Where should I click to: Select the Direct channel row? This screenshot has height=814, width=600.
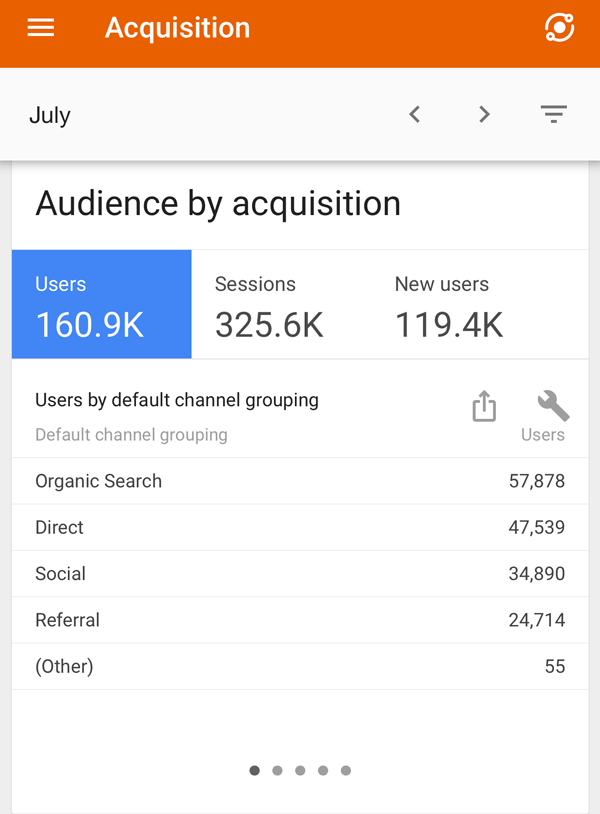pyautogui.click(x=300, y=527)
